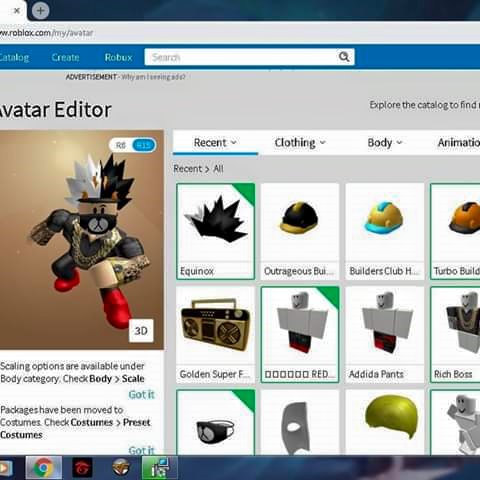Click the 'All' breadcrumb text
The image size is (480, 480).
tap(218, 169)
